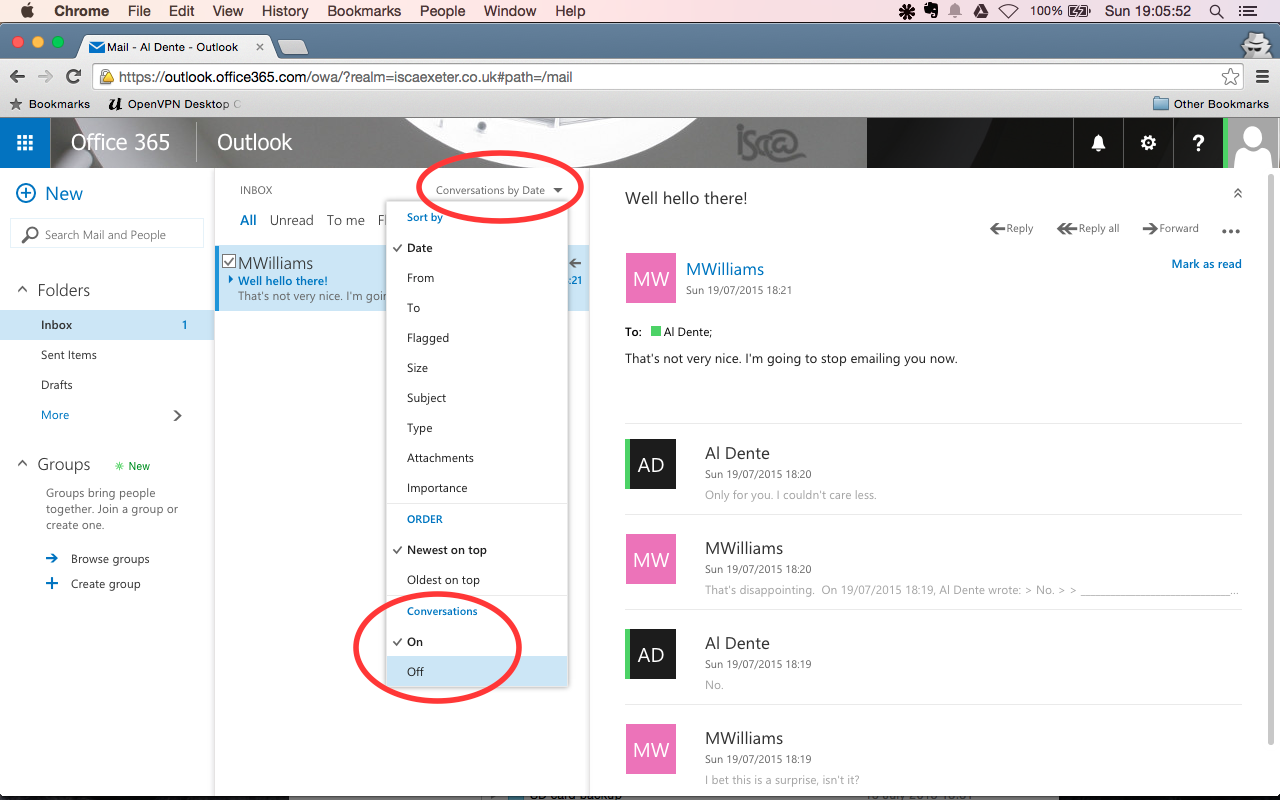Screen dimensions: 1280x800
Task: Click the search magnifier in Search Mail box
Action: pyautogui.click(x=30, y=234)
